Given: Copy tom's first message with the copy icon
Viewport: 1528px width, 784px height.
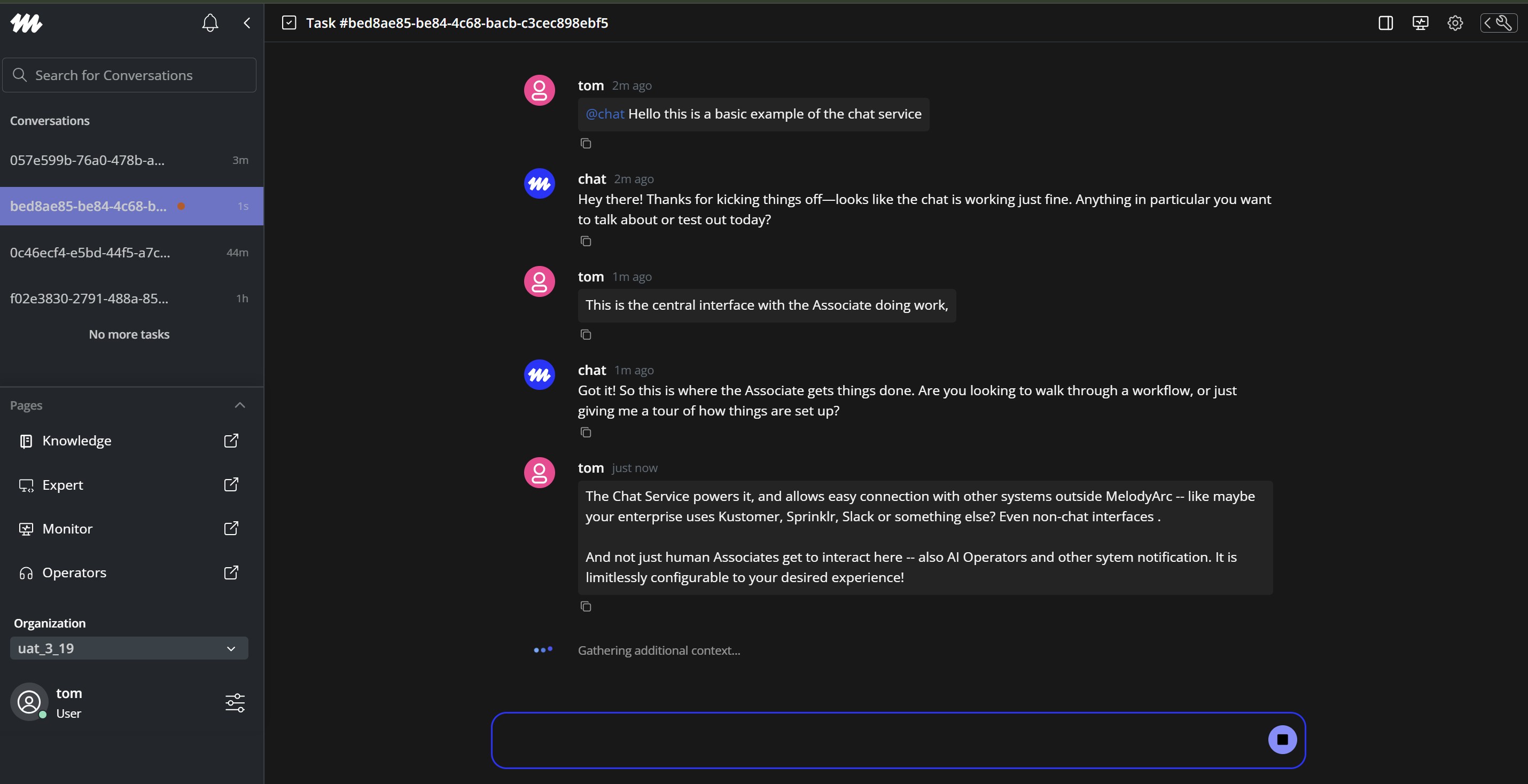Looking at the screenshot, I should click(x=586, y=143).
